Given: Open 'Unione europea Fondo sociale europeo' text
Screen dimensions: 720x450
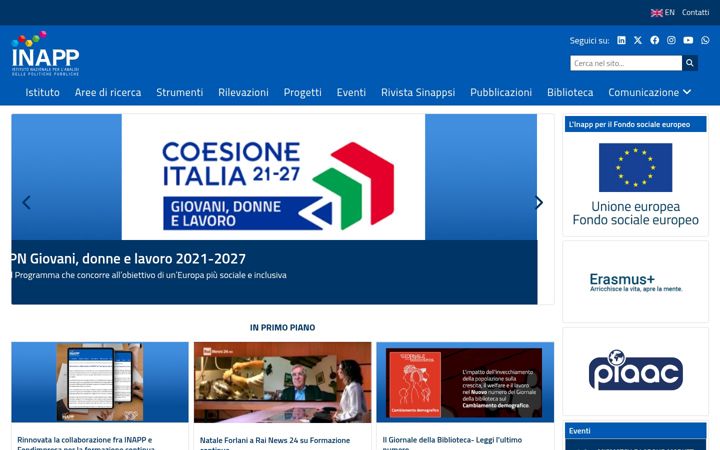Looking at the screenshot, I should pyautogui.click(x=636, y=213).
